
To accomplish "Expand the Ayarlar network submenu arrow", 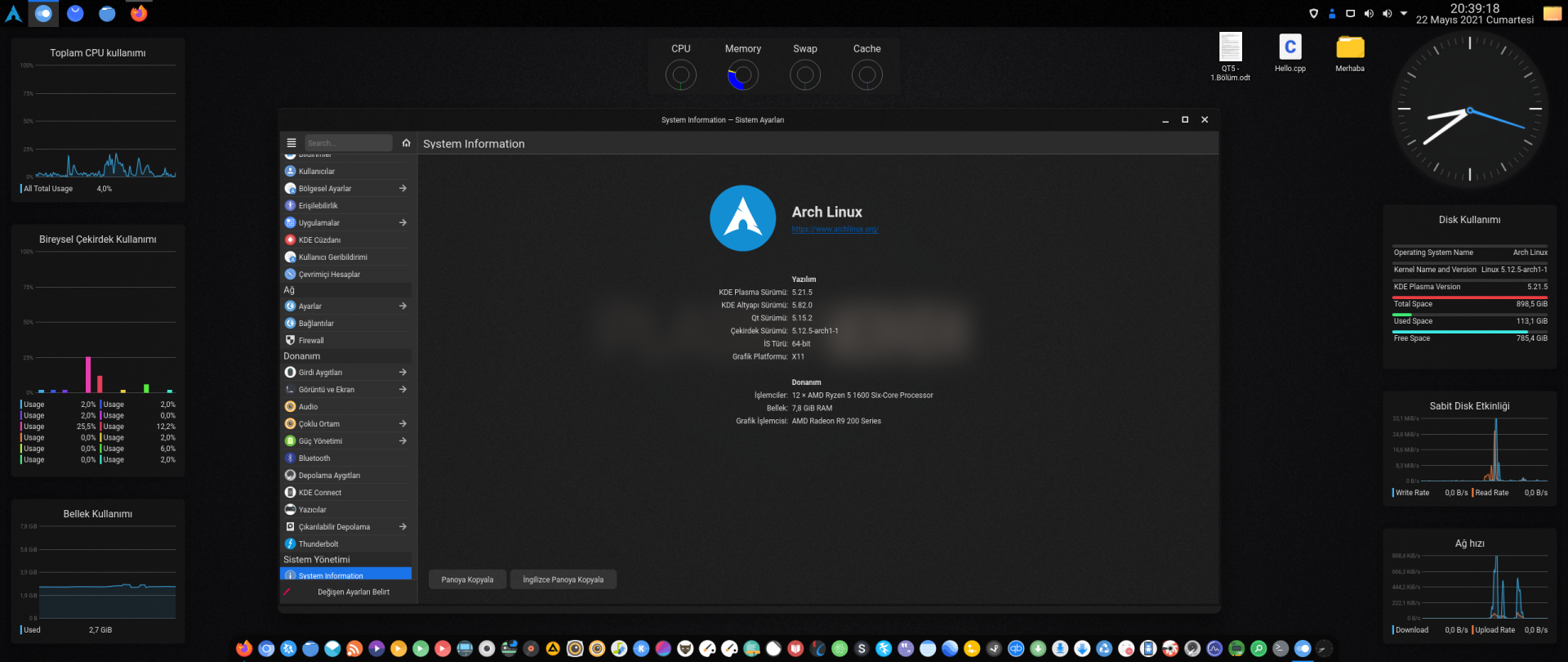I will pos(403,306).
